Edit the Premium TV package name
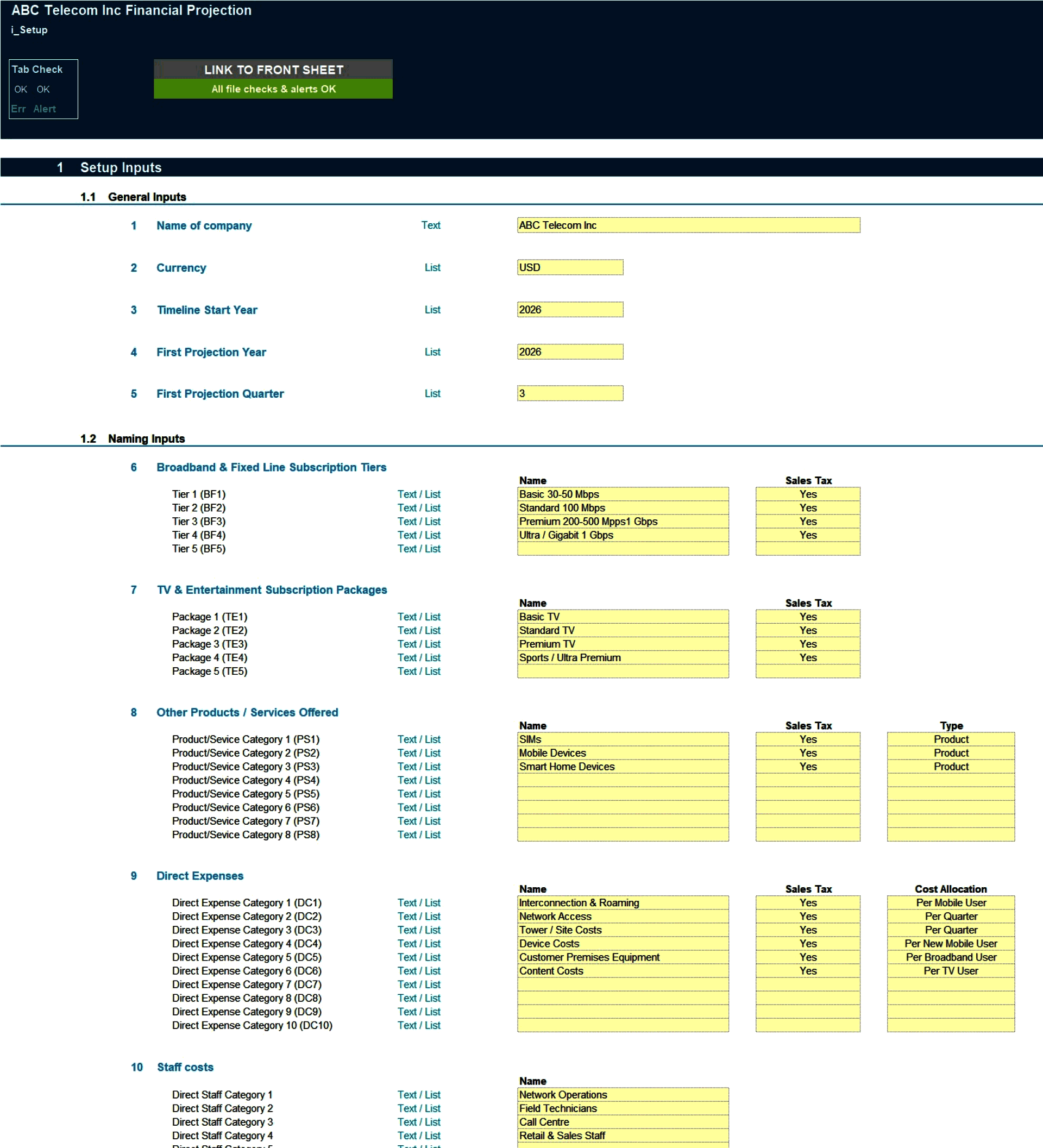The height and width of the screenshot is (1148, 1043). point(623,644)
